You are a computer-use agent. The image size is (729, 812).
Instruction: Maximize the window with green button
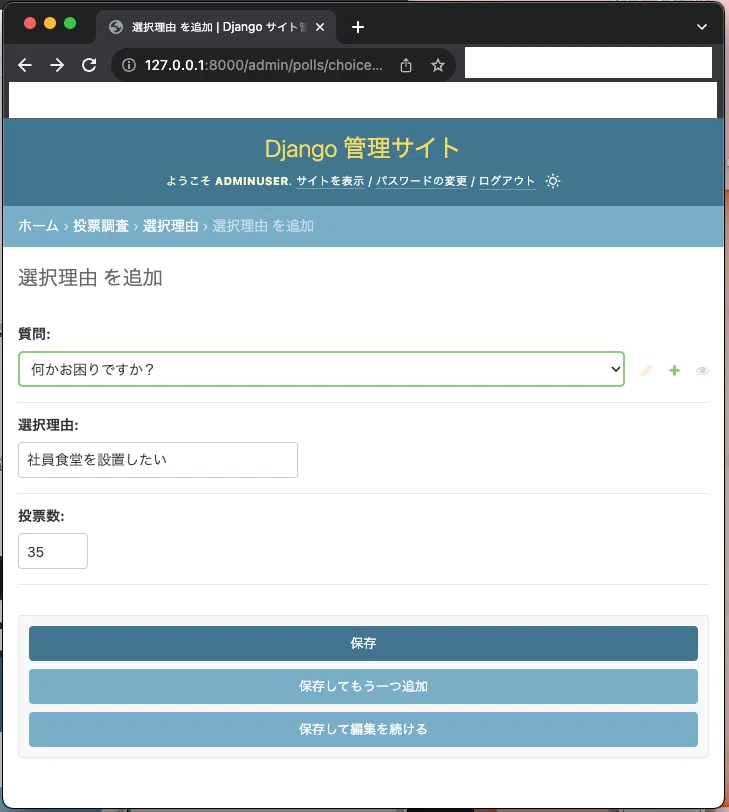(x=70, y=23)
